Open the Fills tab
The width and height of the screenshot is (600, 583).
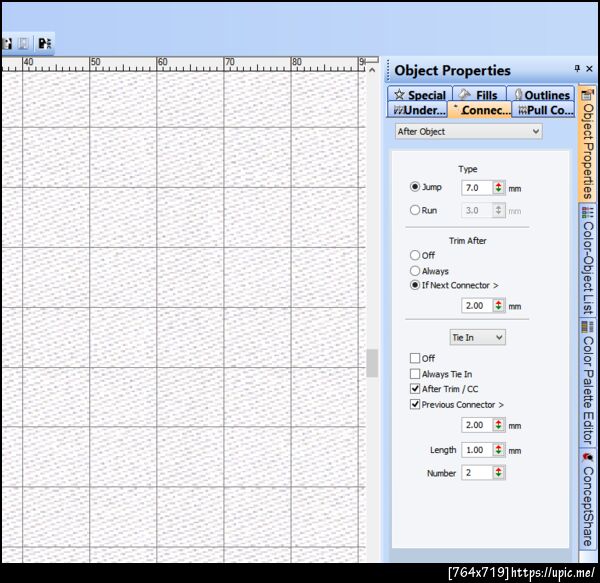[479, 94]
